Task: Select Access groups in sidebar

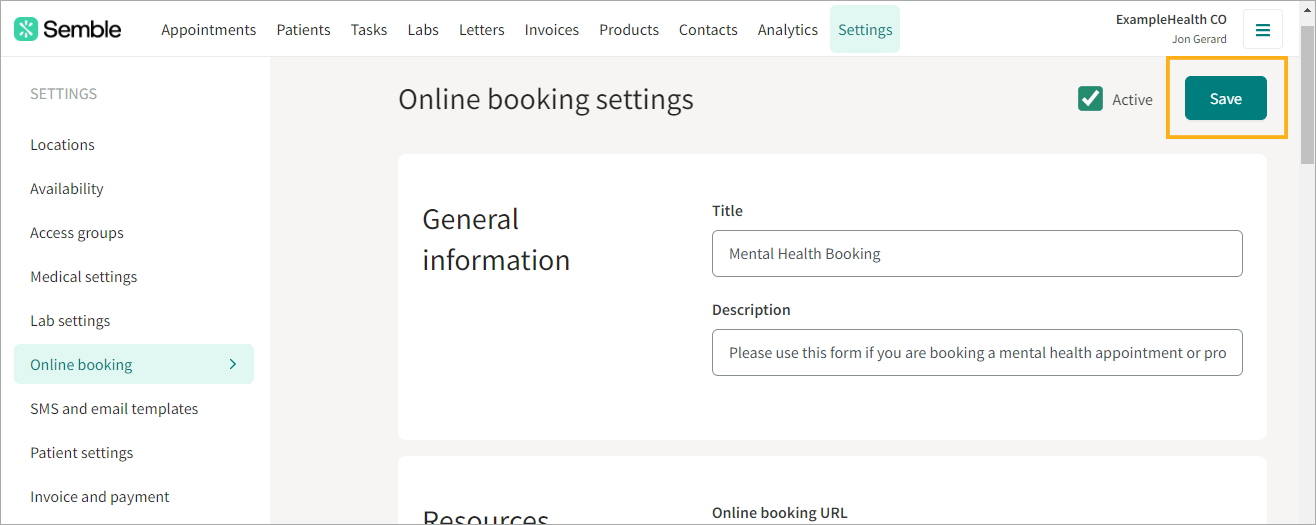Action: pos(77,233)
